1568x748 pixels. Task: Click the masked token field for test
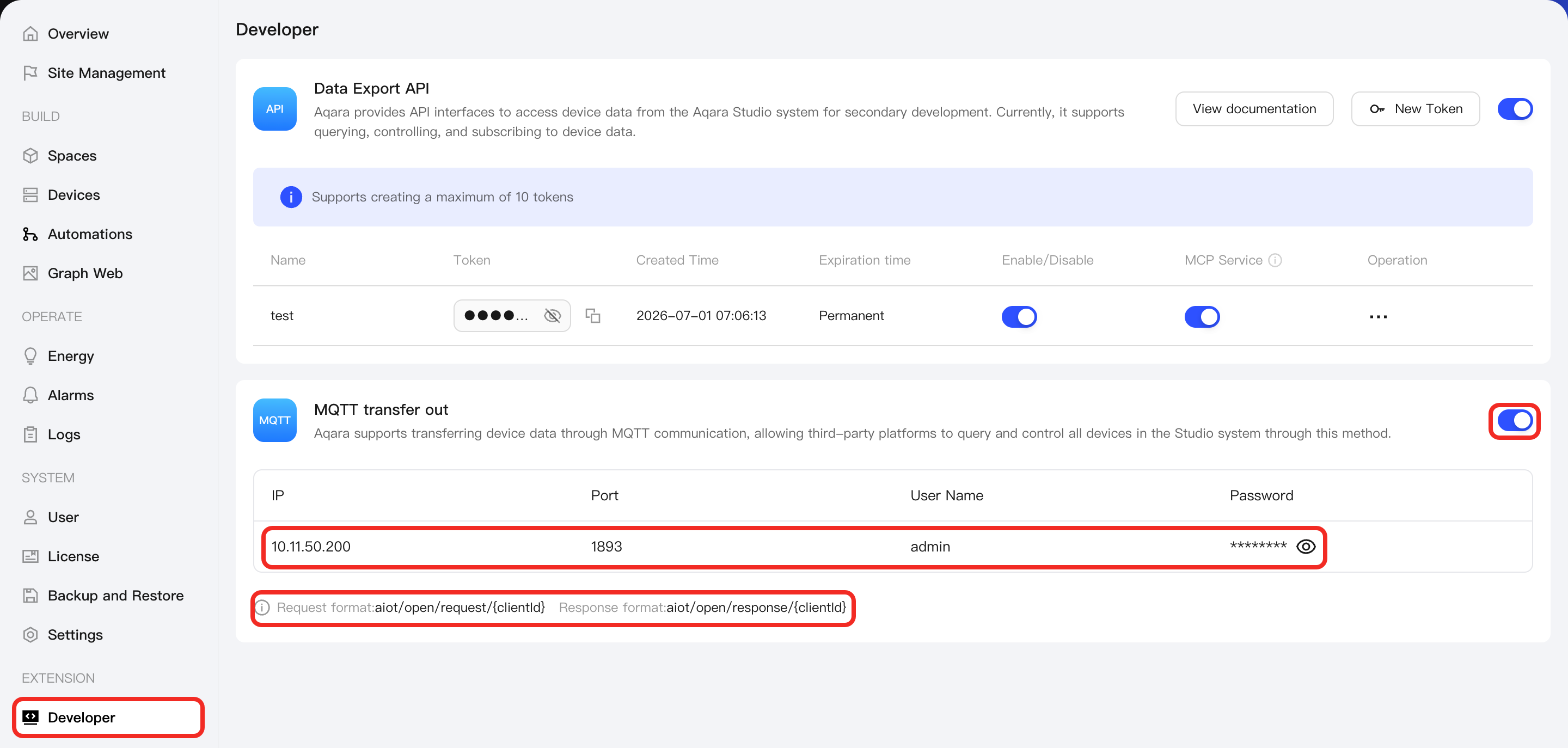click(512, 315)
